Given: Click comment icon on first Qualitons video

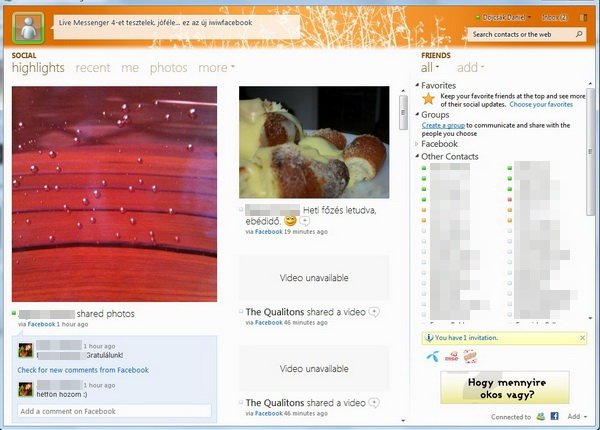Looking at the screenshot, I should pyautogui.click(x=374, y=312).
